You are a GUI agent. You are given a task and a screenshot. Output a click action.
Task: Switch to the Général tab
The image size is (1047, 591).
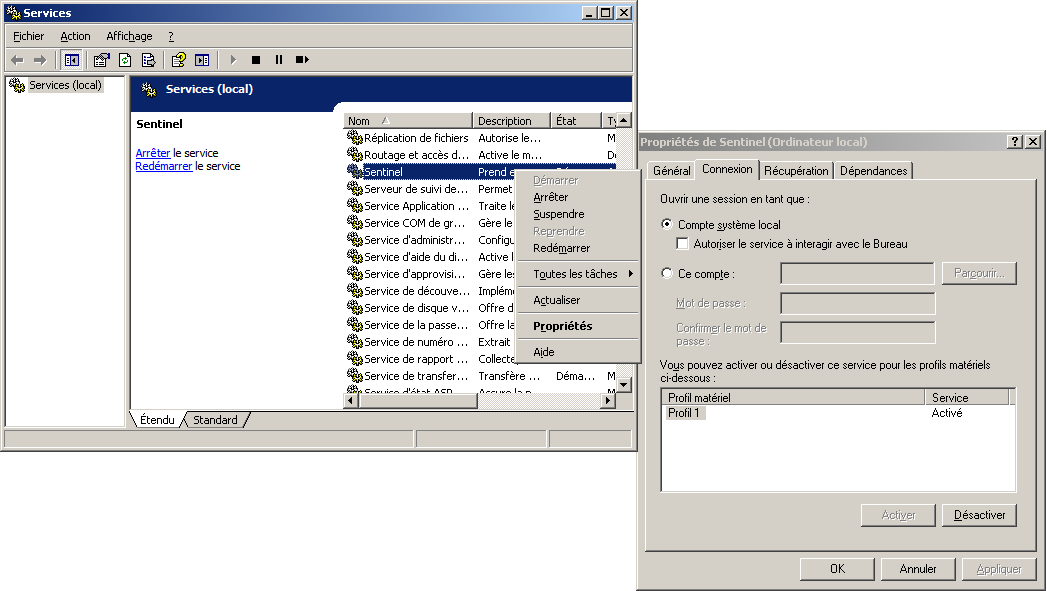pos(672,171)
